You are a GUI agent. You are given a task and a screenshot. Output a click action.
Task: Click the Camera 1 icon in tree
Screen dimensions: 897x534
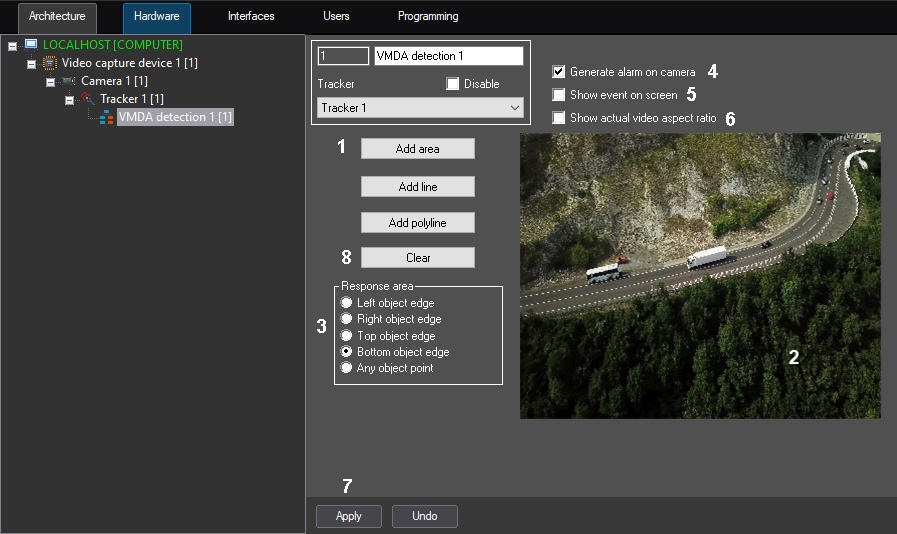[x=69, y=81]
